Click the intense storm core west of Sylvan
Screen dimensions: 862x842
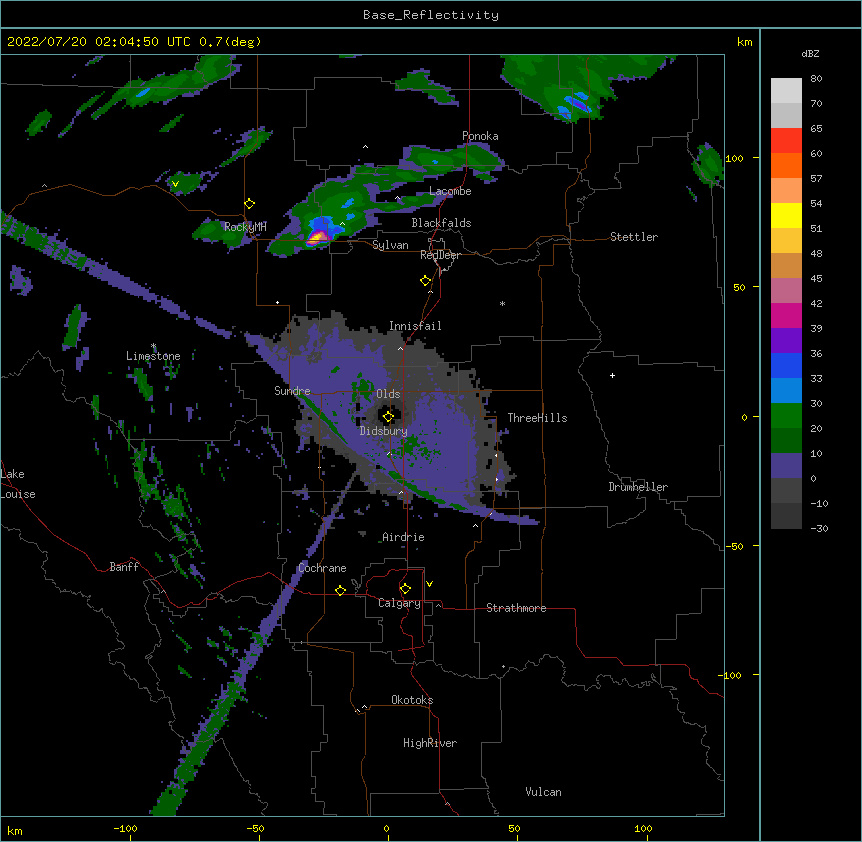(317, 237)
